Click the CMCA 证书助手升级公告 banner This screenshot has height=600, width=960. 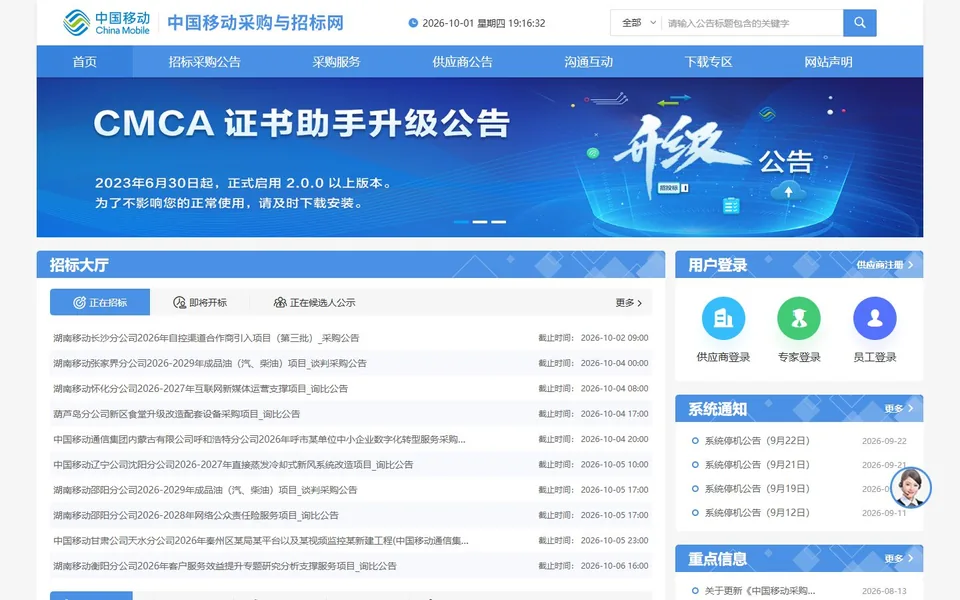(x=480, y=157)
